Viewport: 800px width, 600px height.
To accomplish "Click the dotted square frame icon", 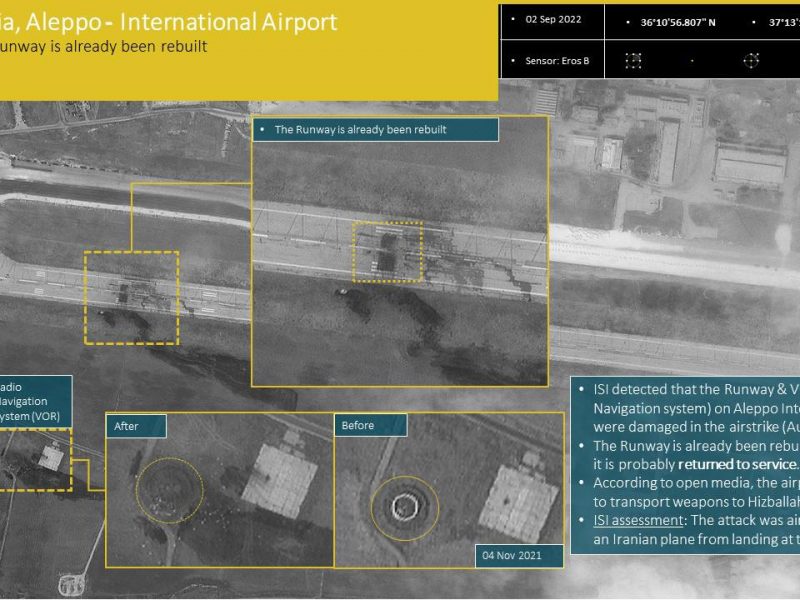I will pos(633,61).
